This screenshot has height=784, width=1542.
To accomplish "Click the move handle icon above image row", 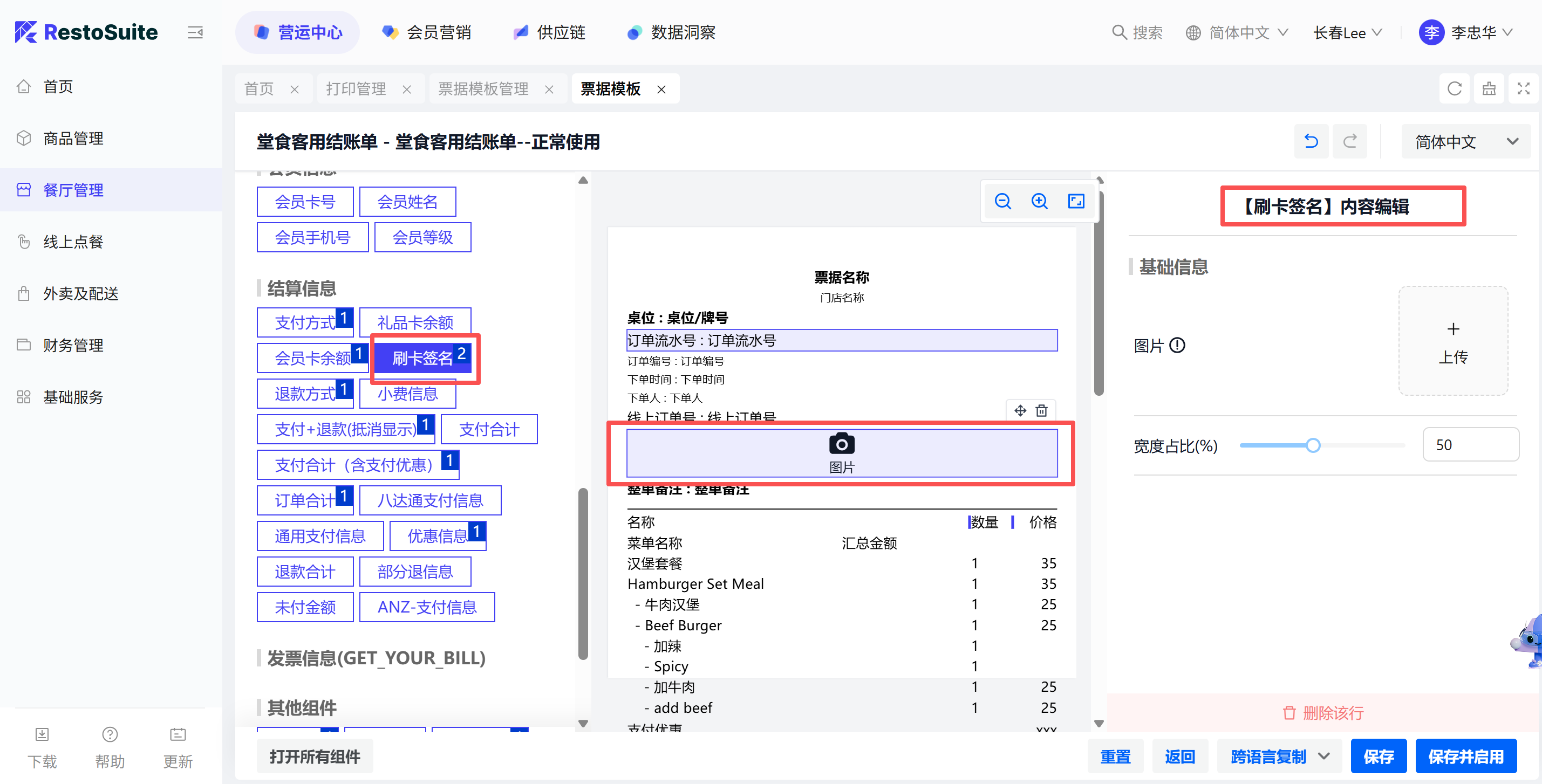I will 1020,410.
